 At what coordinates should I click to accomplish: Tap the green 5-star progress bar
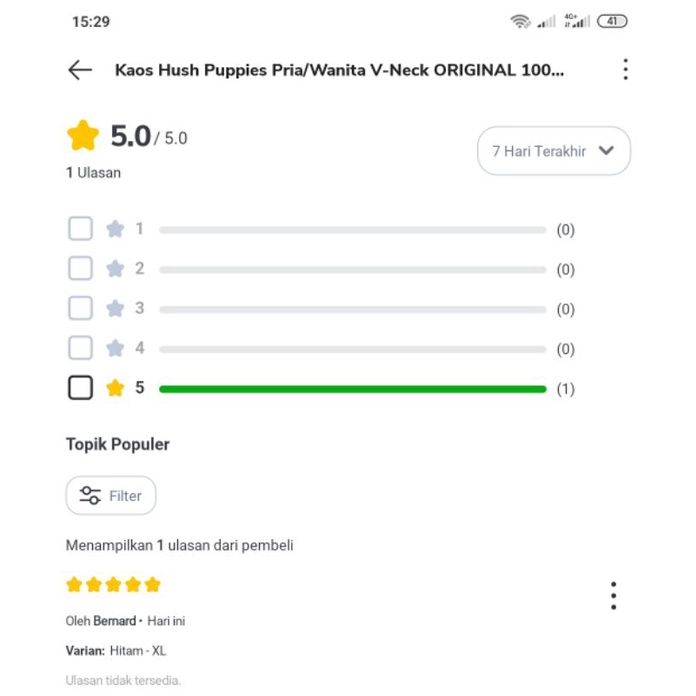[x=352, y=389]
